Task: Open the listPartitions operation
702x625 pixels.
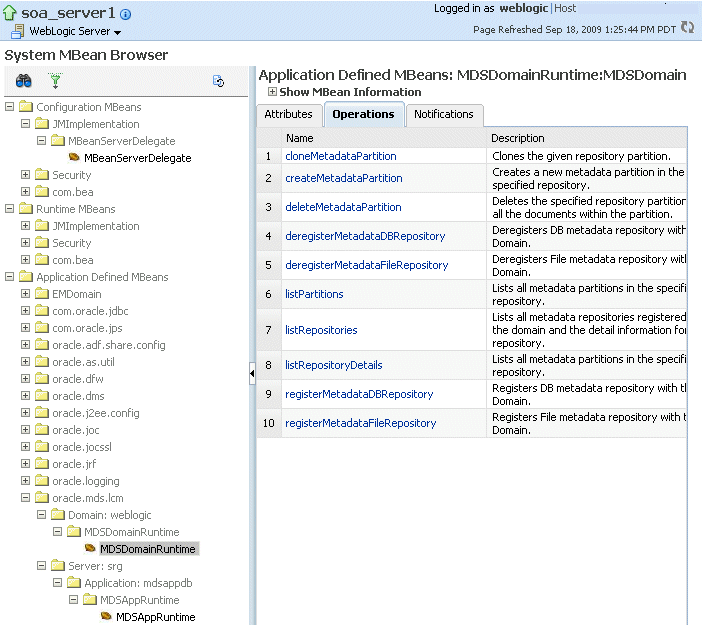Action: [x=314, y=294]
